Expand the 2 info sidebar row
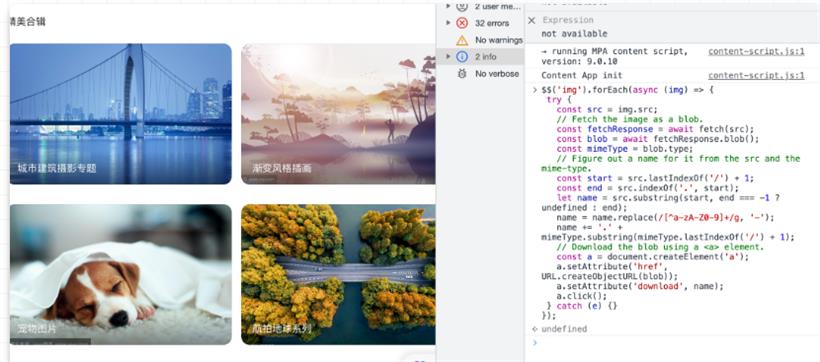The height and width of the screenshot is (362, 820). coord(448,56)
